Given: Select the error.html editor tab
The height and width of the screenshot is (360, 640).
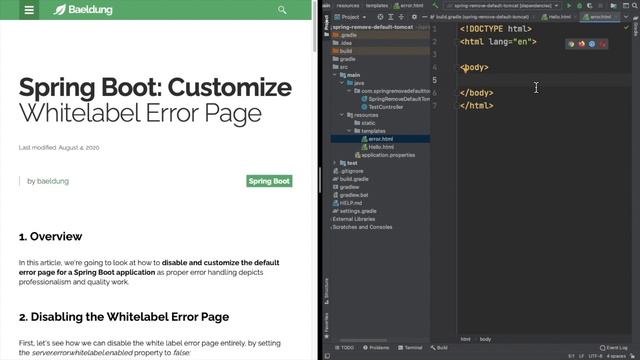Looking at the screenshot, I should point(600,17).
